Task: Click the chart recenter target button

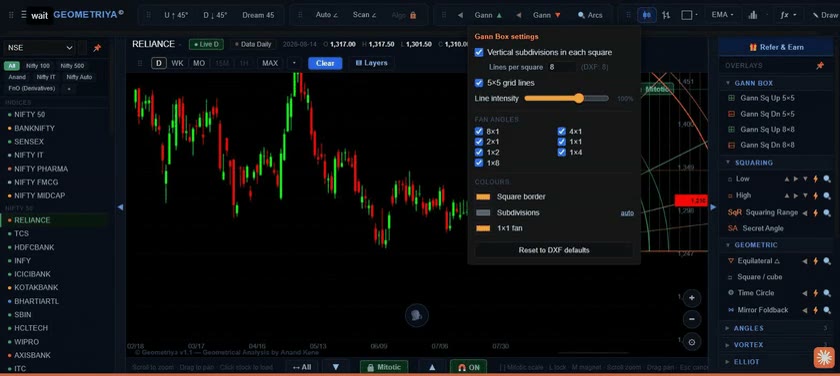Action: [692, 342]
